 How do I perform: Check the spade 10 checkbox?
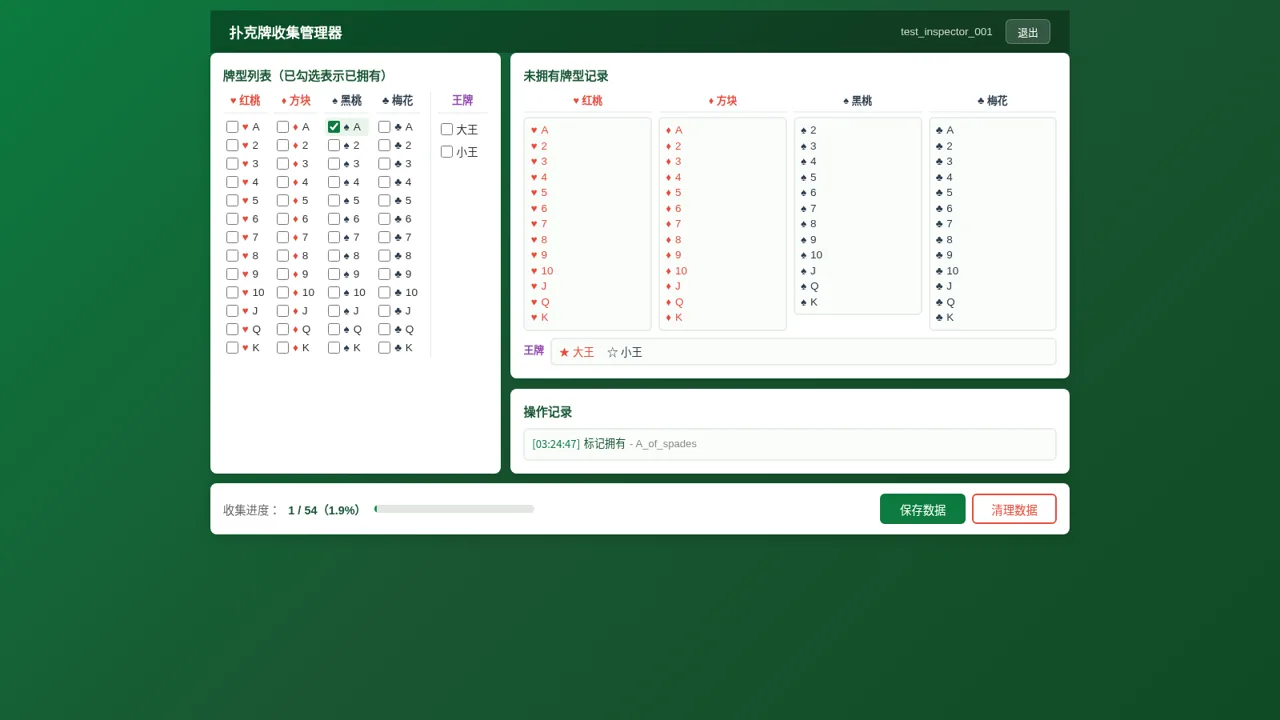click(x=334, y=292)
